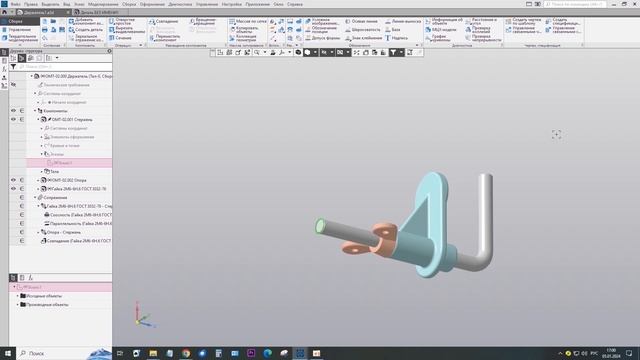This screenshot has width=640, height=360.
Task: Toggle include marker on Опора - Стержень row
Action: pyautogui.click(x=22, y=232)
